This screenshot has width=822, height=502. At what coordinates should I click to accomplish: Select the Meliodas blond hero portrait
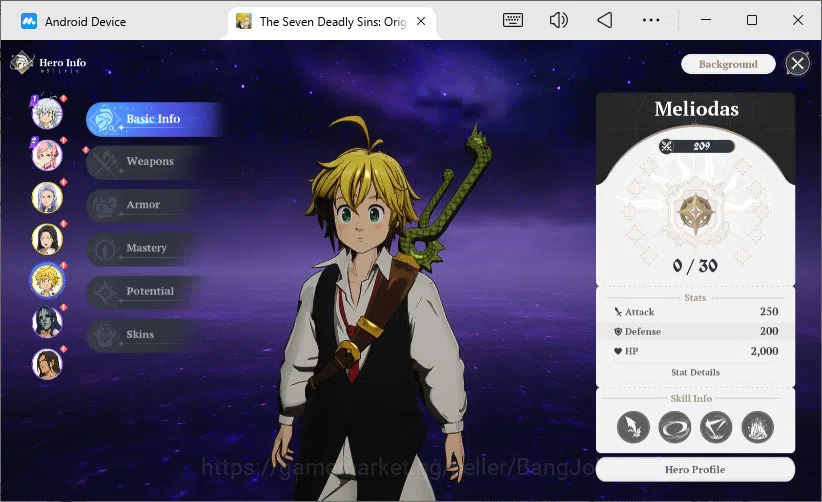click(x=47, y=280)
